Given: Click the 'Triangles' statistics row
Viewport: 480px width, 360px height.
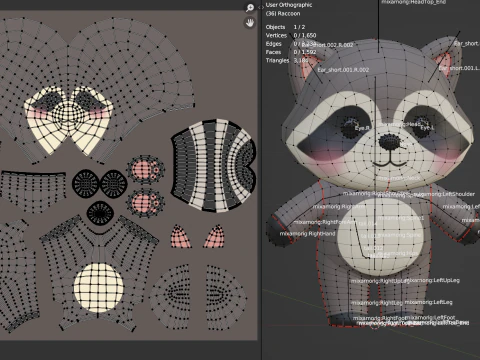Looking at the screenshot, I should (287, 60).
